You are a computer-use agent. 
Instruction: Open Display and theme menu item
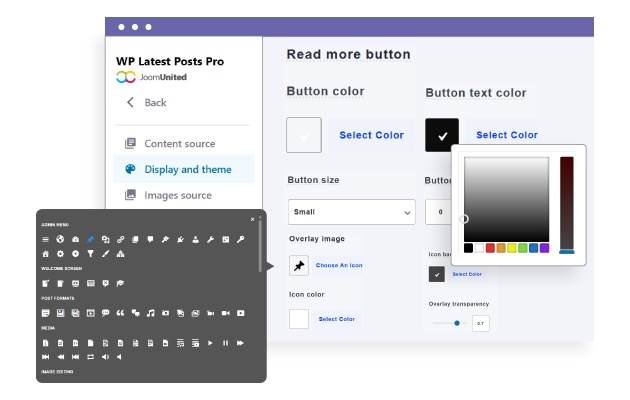point(184,169)
